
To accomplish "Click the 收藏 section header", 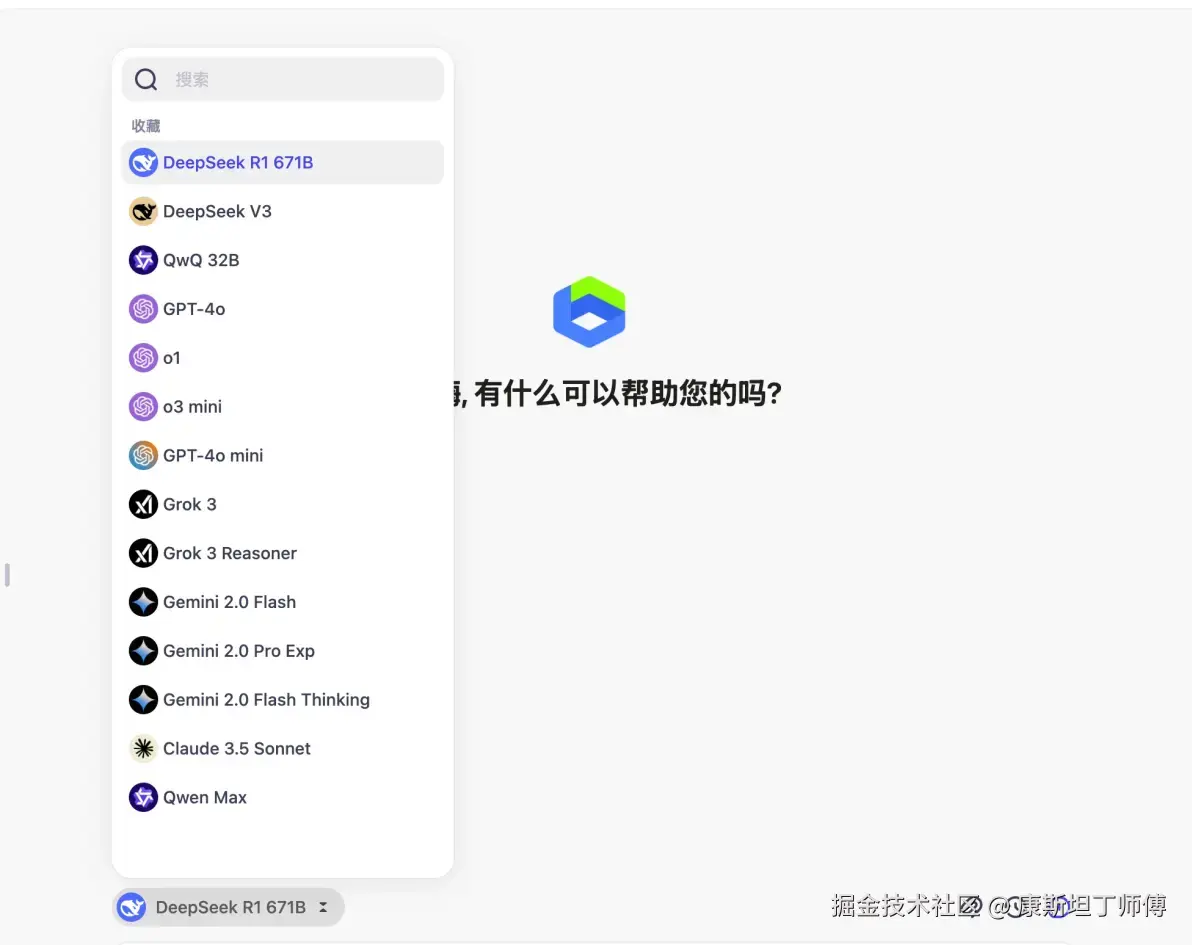I will pyautogui.click(x=146, y=125).
